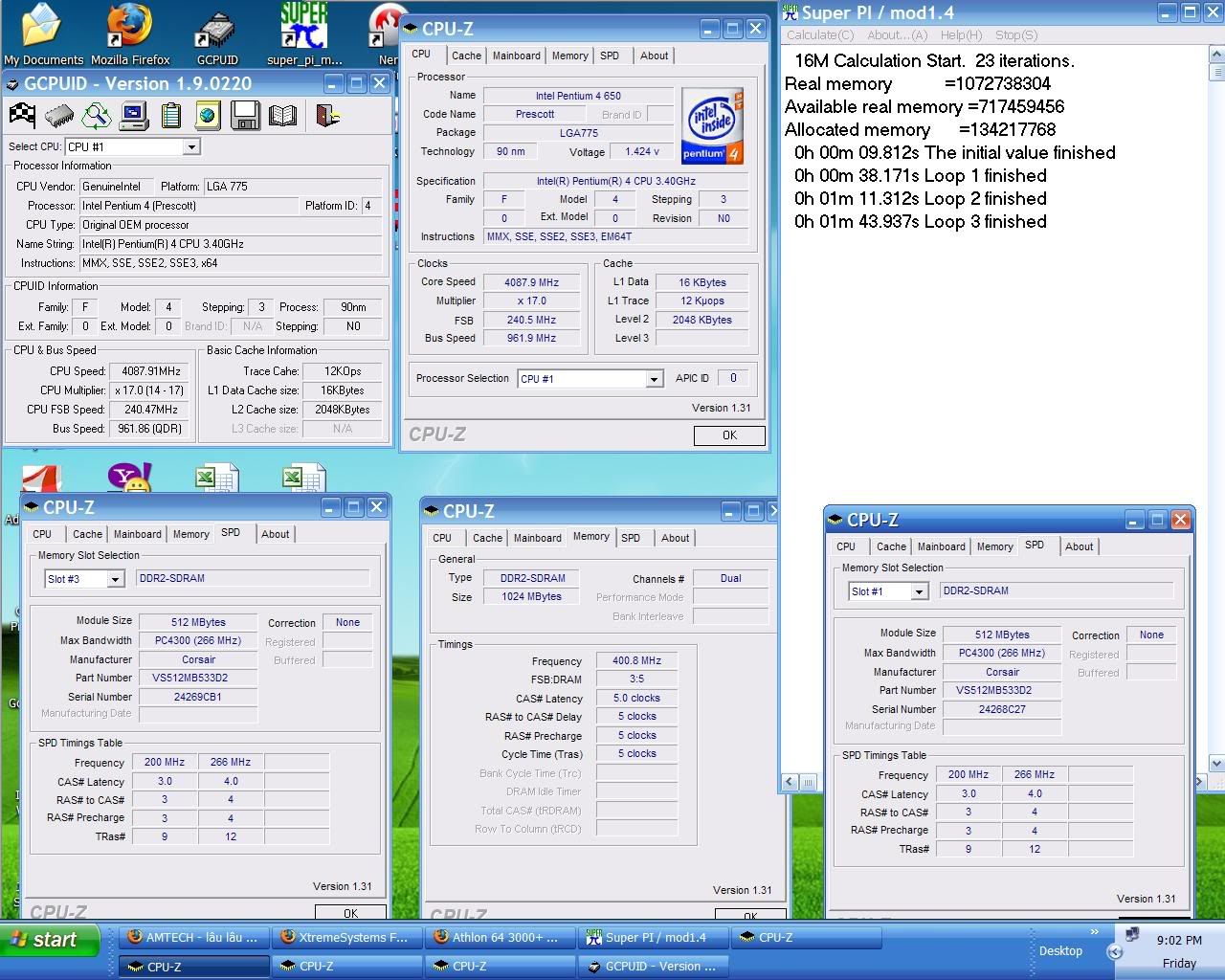The height and width of the screenshot is (980, 1225).
Task: Click the Part Number field in Slot #3 window
Action: [x=198, y=679]
